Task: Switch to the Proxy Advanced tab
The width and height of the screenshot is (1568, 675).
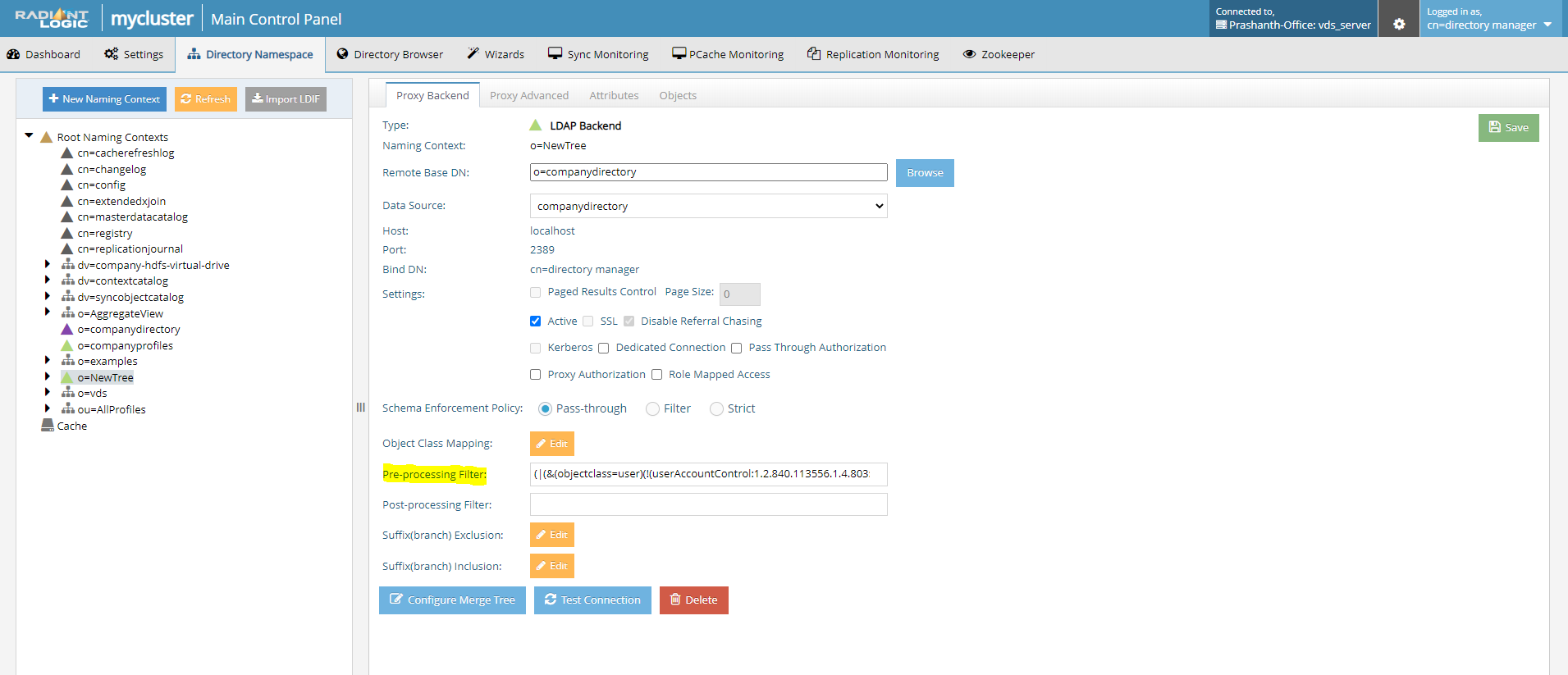Action: point(529,95)
